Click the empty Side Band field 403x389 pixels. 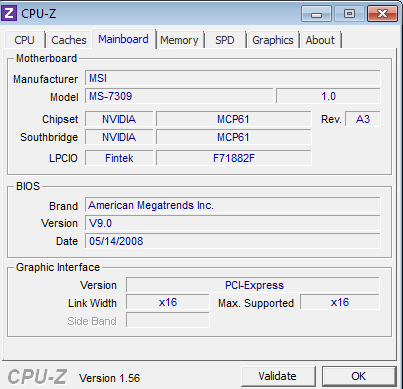(168, 320)
